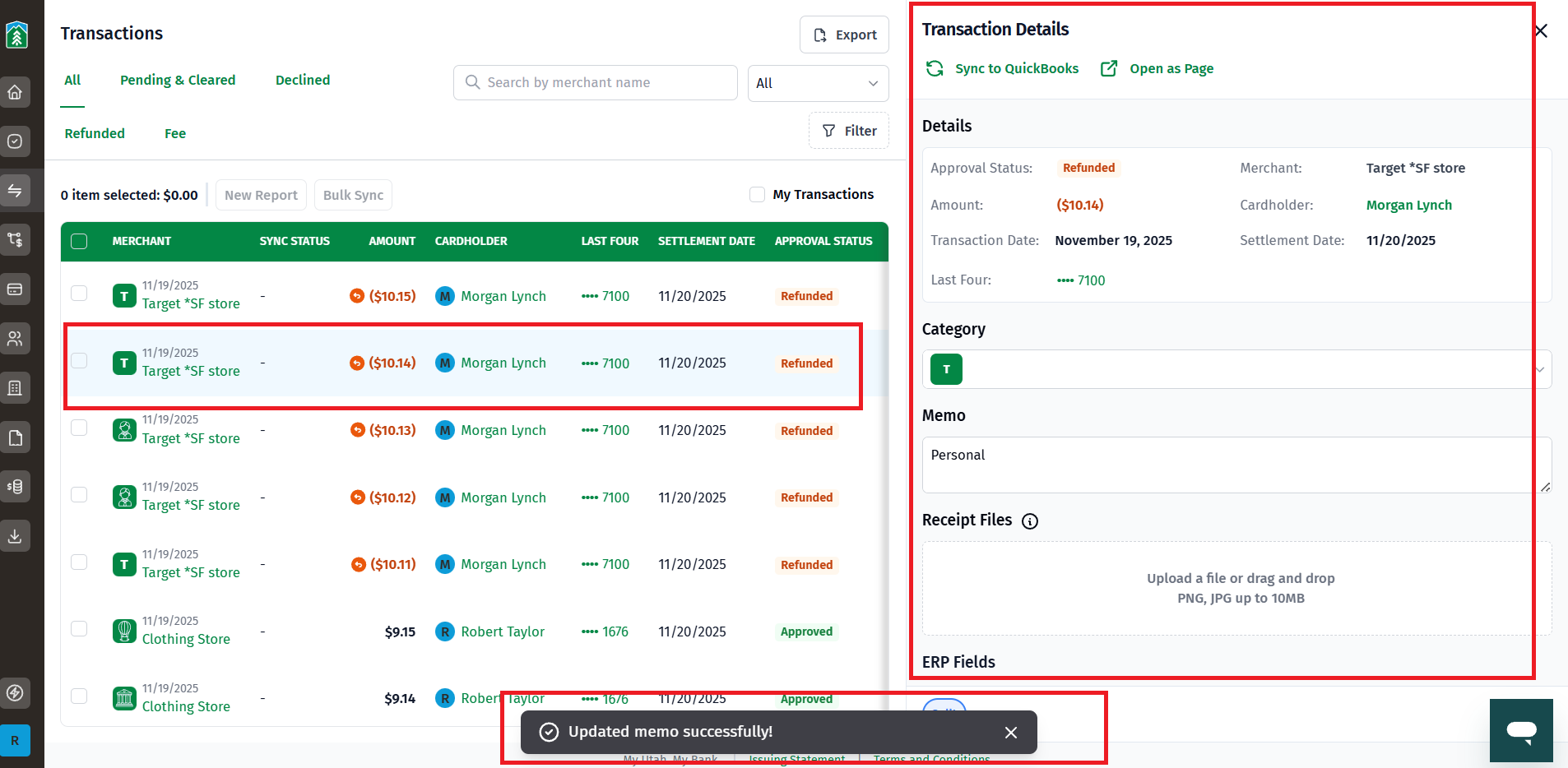This screenshot has height=768, width=1568.
Task: Open the chat support widget
Action: pyautogui.click(x=1521, y=730)
